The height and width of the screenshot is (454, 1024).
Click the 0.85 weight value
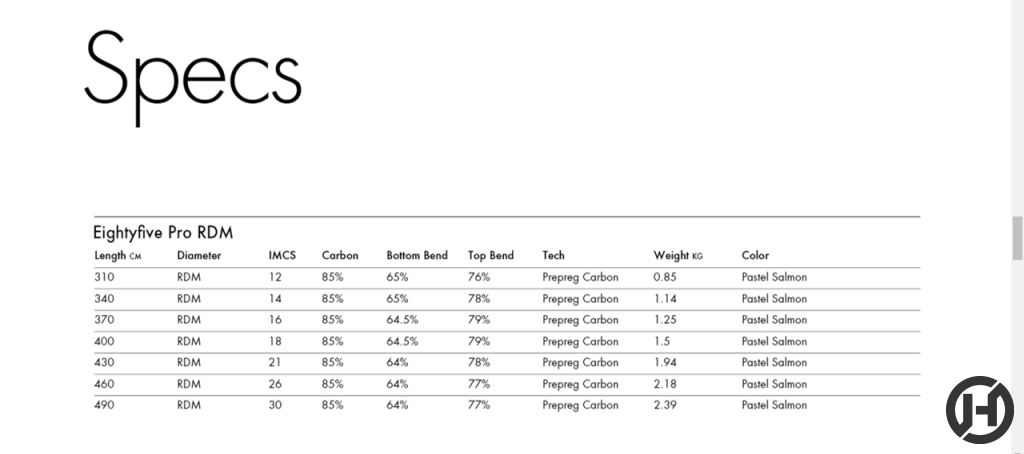pyautogui.click(x=665, y=277)
